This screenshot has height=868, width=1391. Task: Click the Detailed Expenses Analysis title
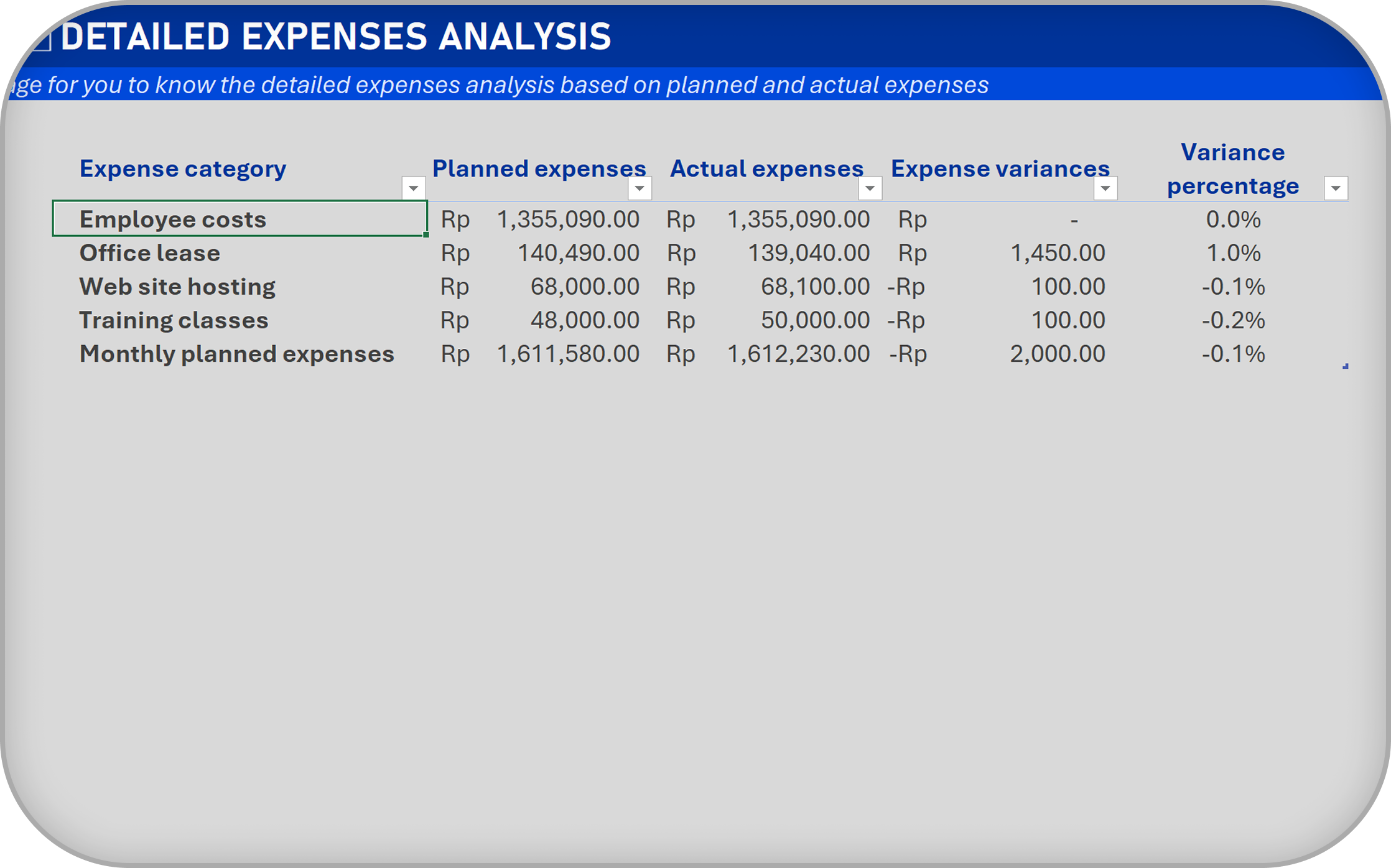coord(336,36)
